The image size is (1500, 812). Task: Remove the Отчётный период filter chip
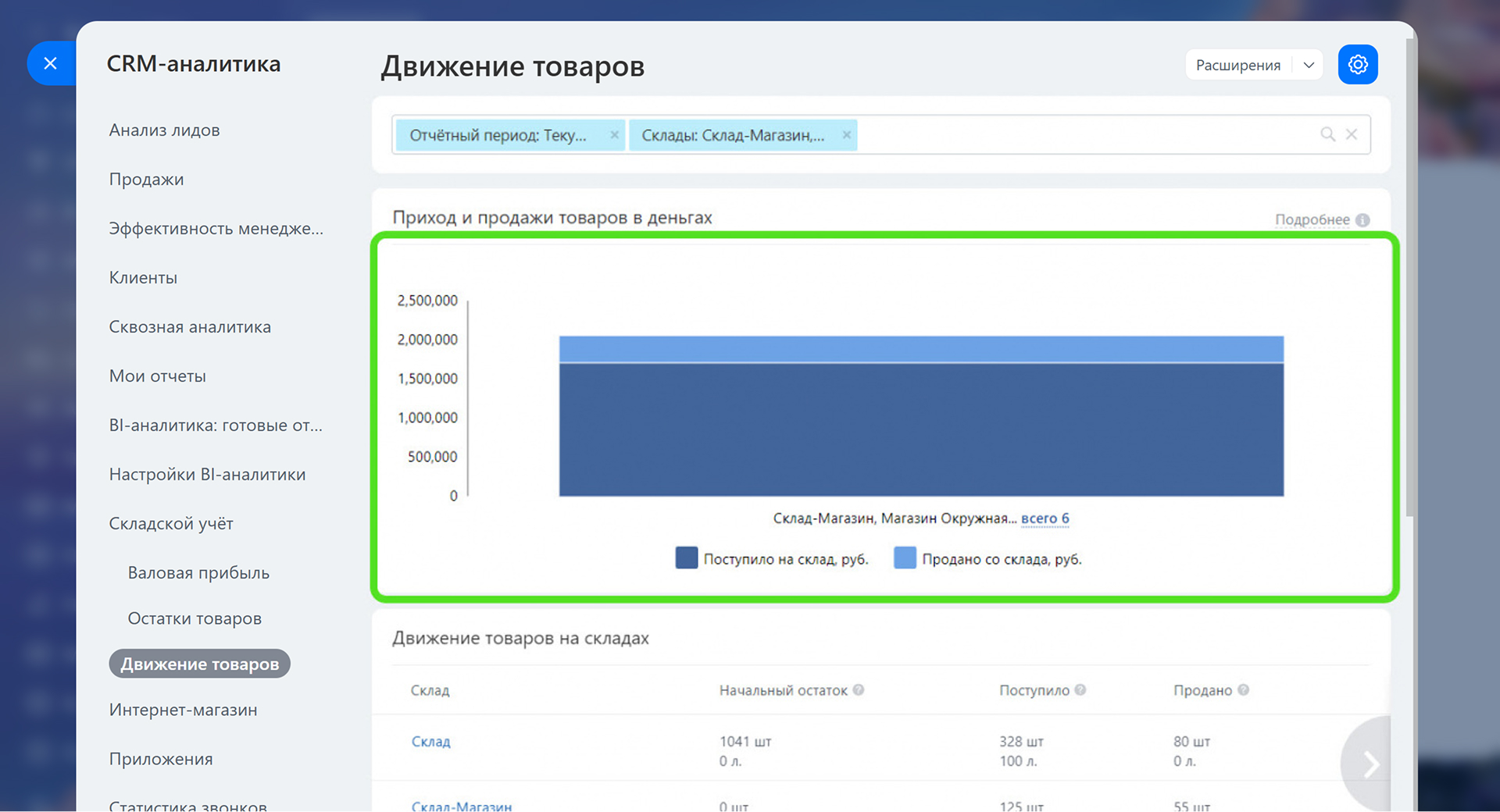coord(614,135)
